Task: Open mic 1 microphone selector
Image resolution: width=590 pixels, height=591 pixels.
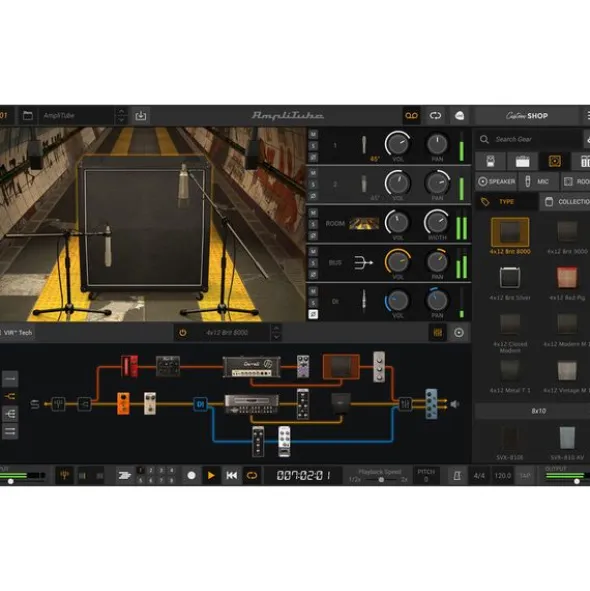Action: tap(364, 145)
